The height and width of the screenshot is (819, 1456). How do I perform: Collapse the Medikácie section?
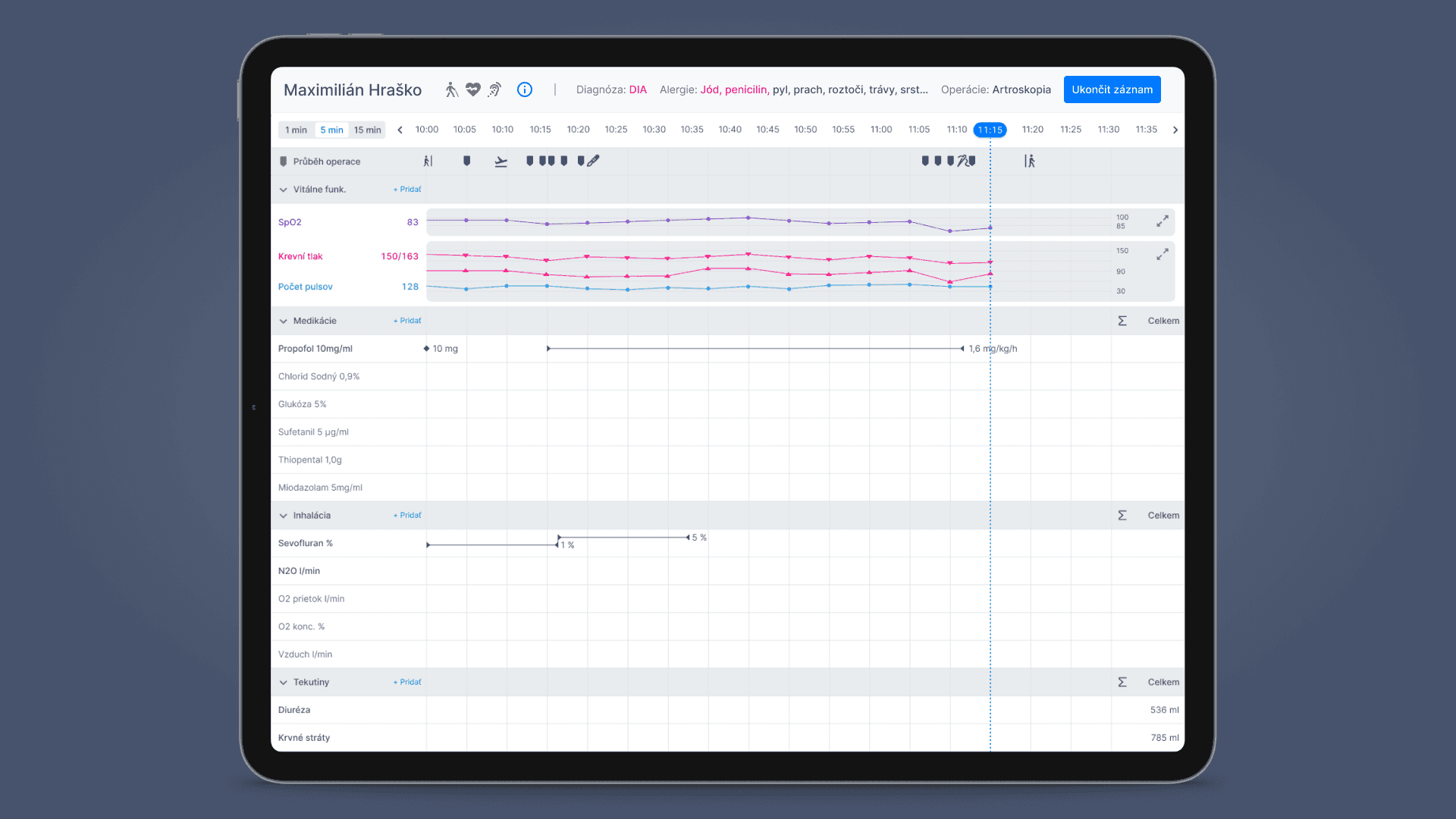(x=284, y=321)
